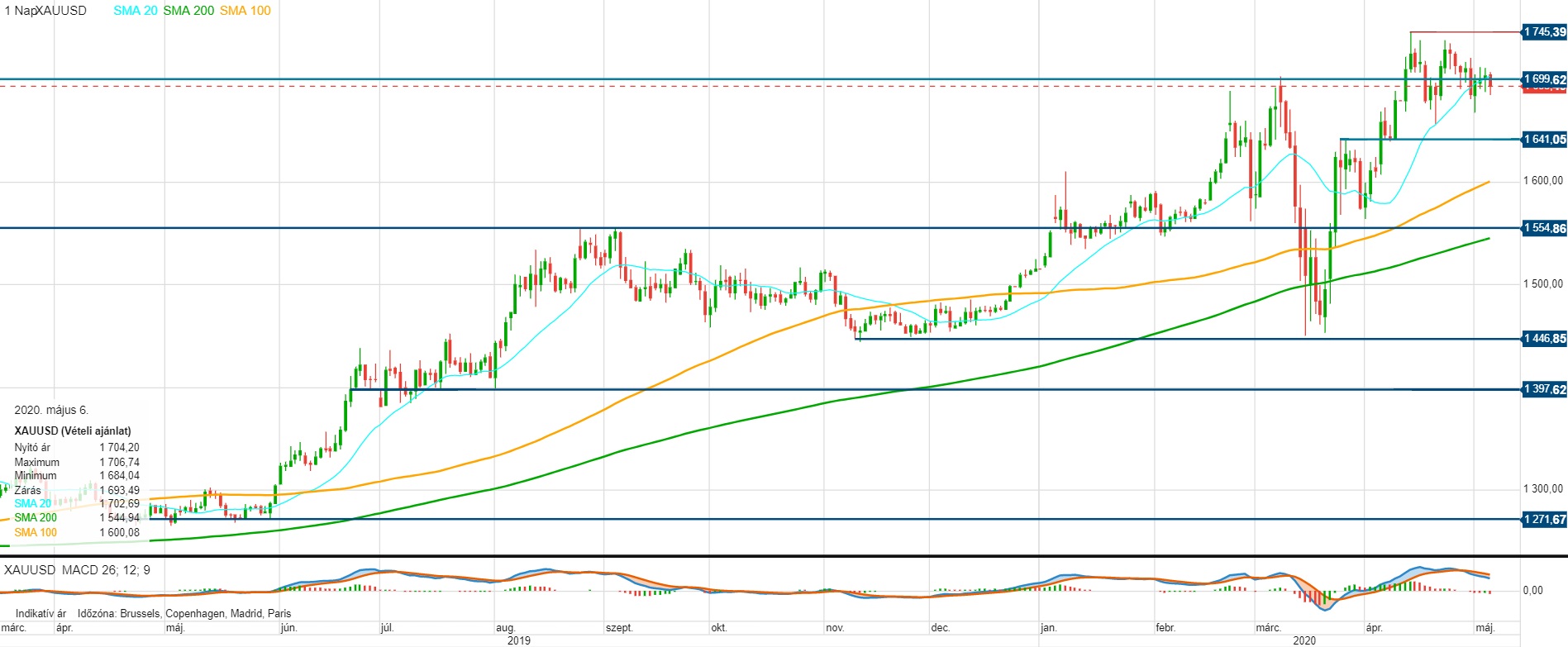Click the Zárás value 1 693,49

click(120, 491)
